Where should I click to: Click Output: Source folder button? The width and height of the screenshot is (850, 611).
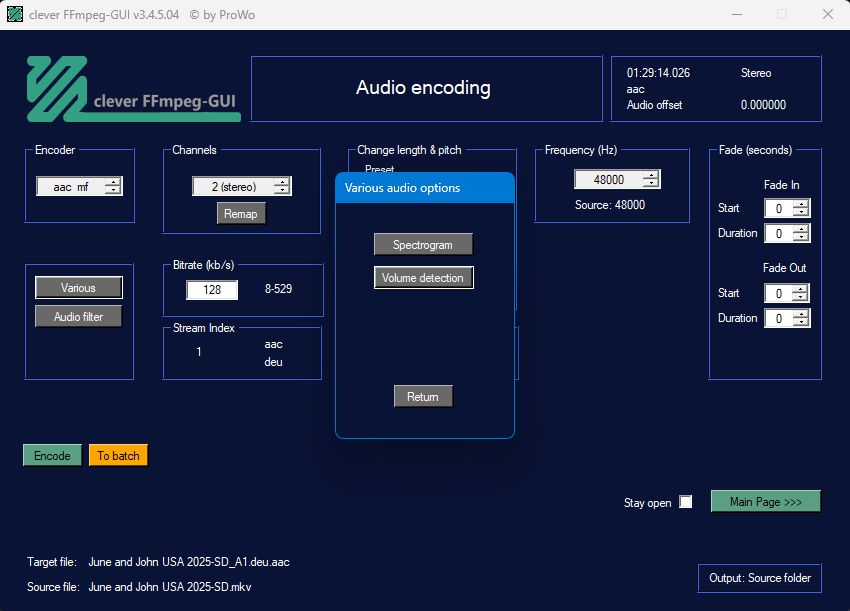pos(759,578)
